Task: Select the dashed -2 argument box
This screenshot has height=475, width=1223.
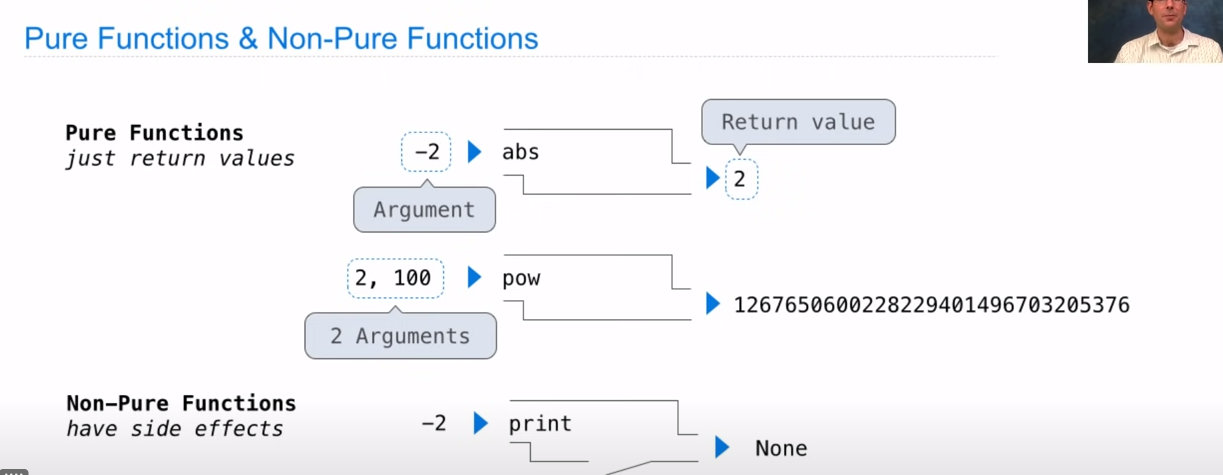Action: (427, 153)
